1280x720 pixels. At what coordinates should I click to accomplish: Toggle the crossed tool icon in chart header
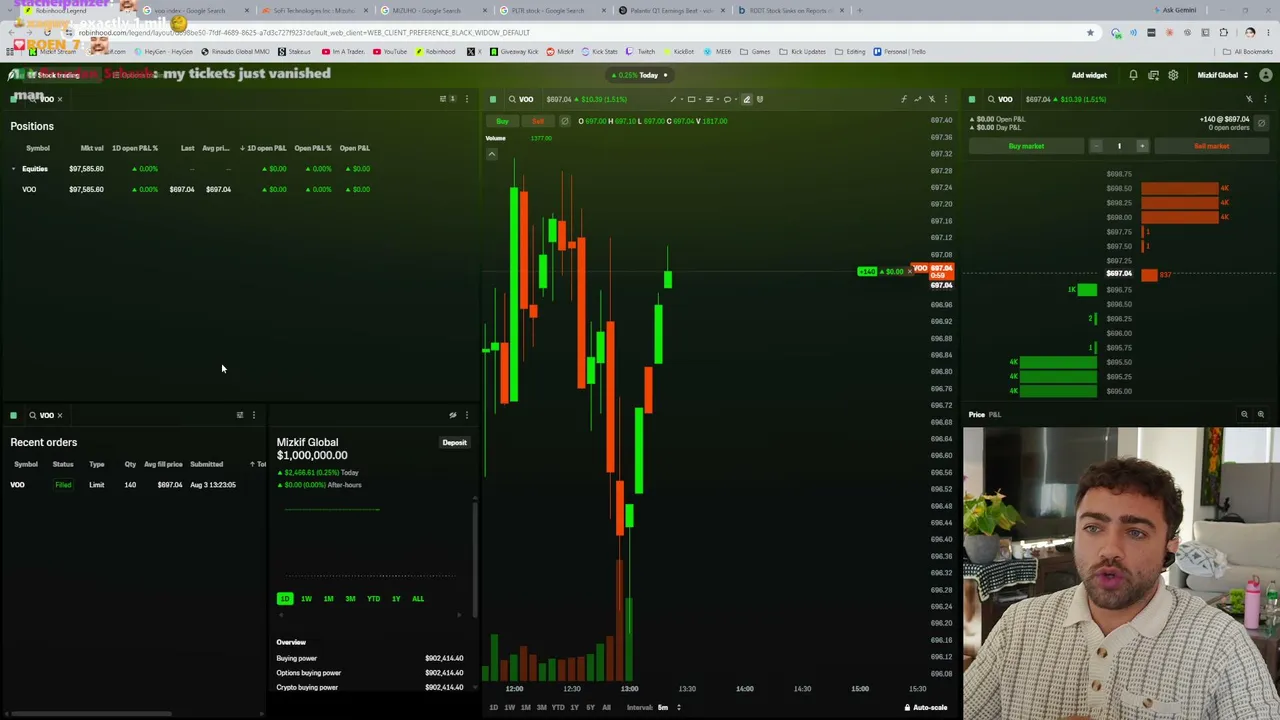932,99
